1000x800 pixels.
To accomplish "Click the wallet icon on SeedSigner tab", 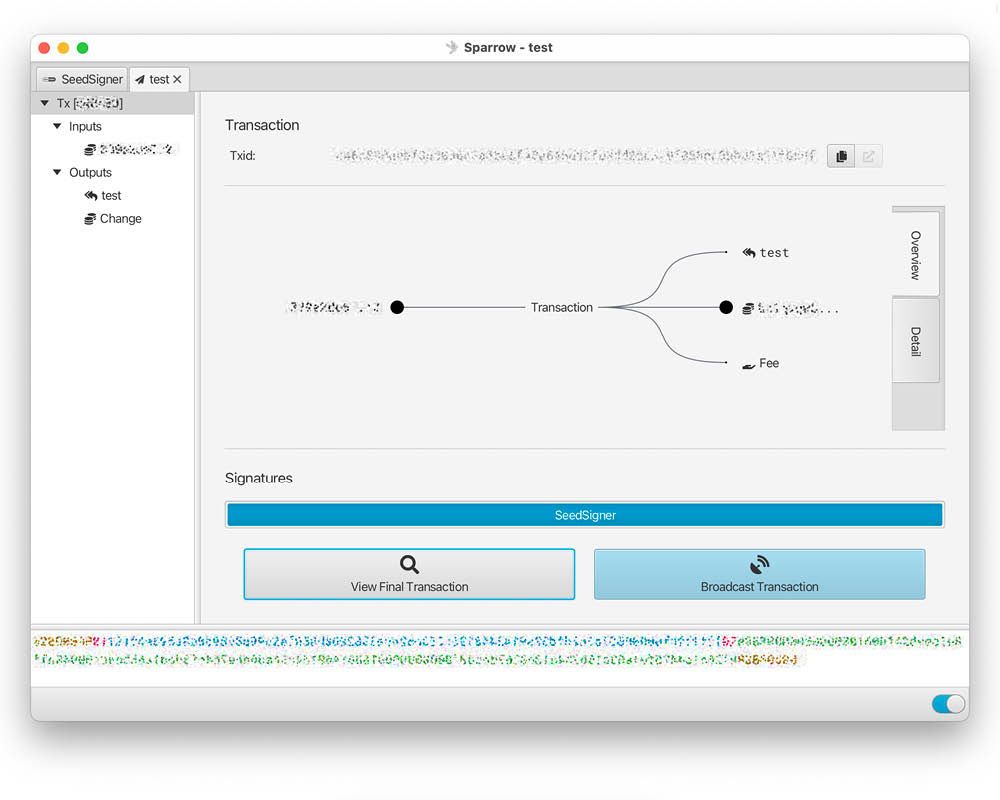I will point(49,80).
